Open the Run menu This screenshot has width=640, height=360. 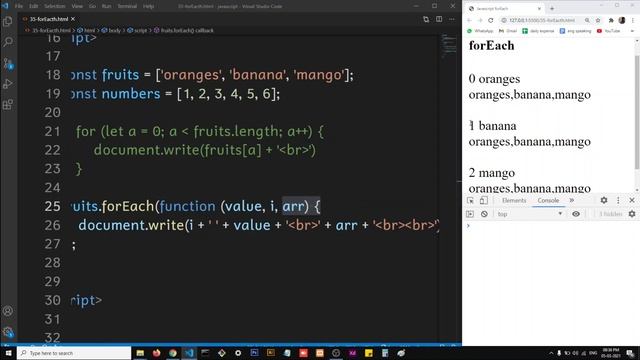coord(107,6)
